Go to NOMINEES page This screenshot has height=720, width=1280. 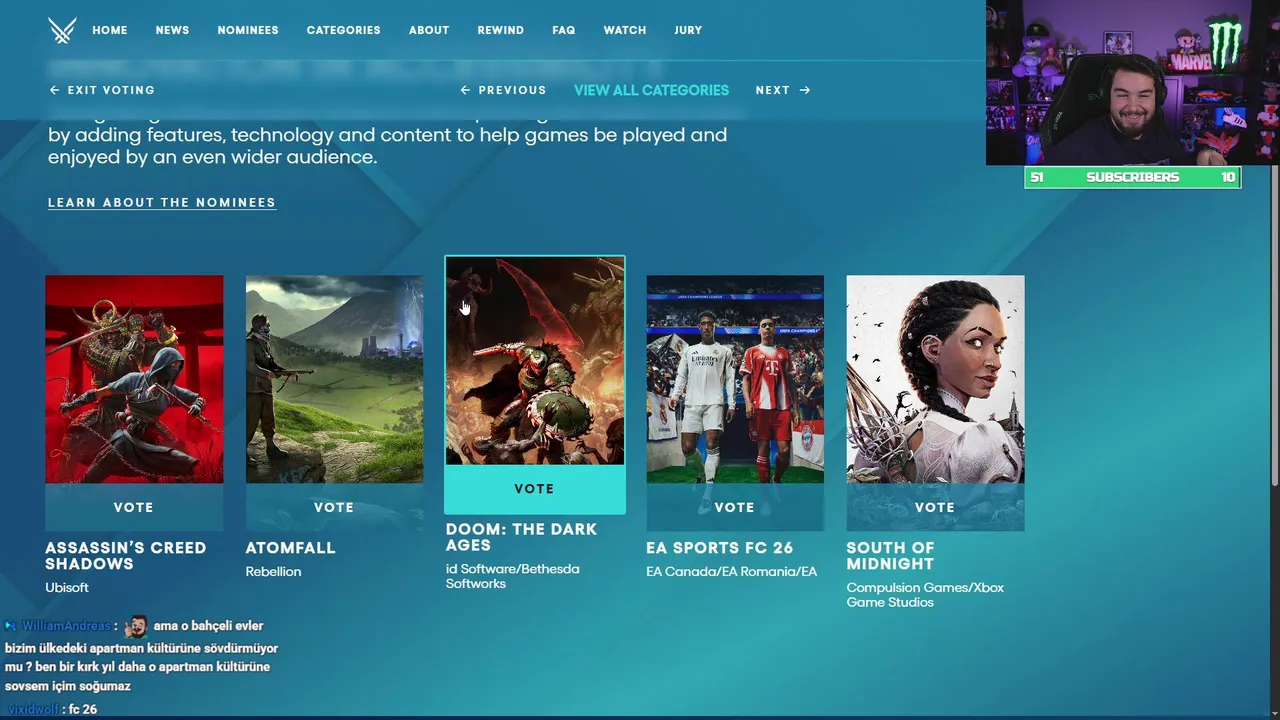coord(248,30)
